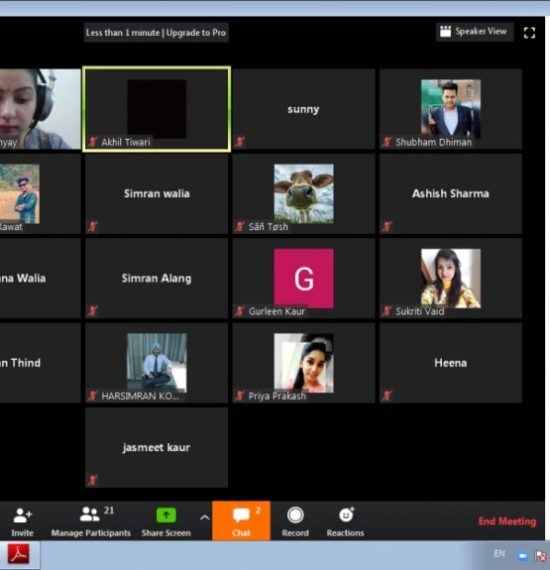Click muted mic icon on HARSIMRAN KO...
Screen dimensions: 550x570
93,396
